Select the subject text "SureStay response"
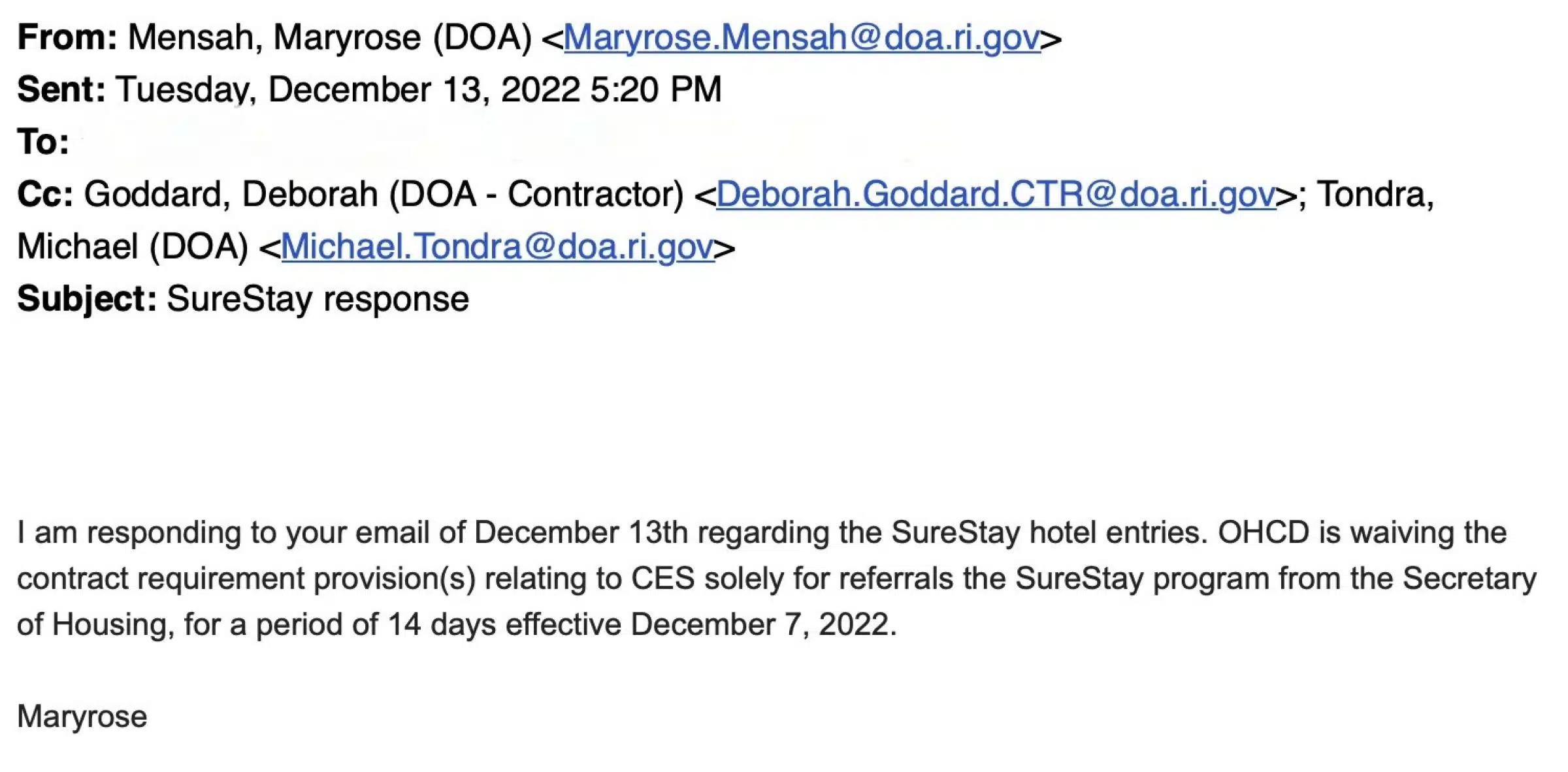This screenshot has width=1568, height=772. pos(318,300)
